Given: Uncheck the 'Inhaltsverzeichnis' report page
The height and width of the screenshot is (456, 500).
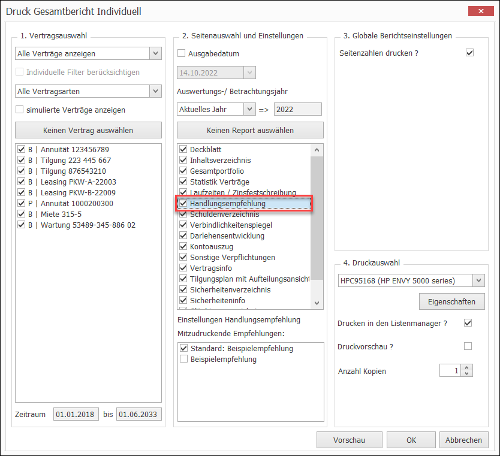Looking at the screenshot, I should point(183,160).
